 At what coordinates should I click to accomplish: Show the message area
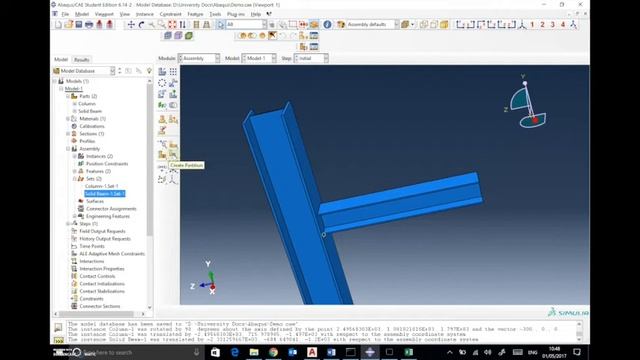[58, 327]
